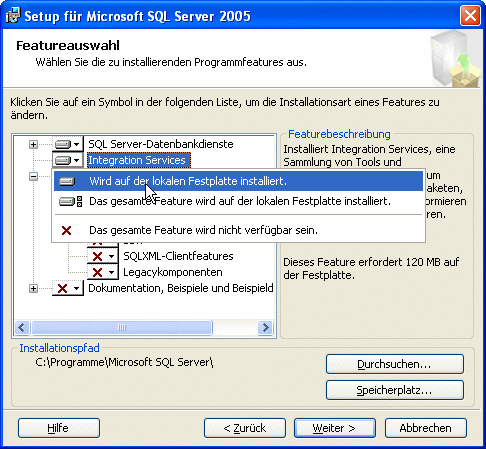Click the red X icon for SQLXML-Clientfeatures
Screen dimensions: 486x449
(97, 256)
